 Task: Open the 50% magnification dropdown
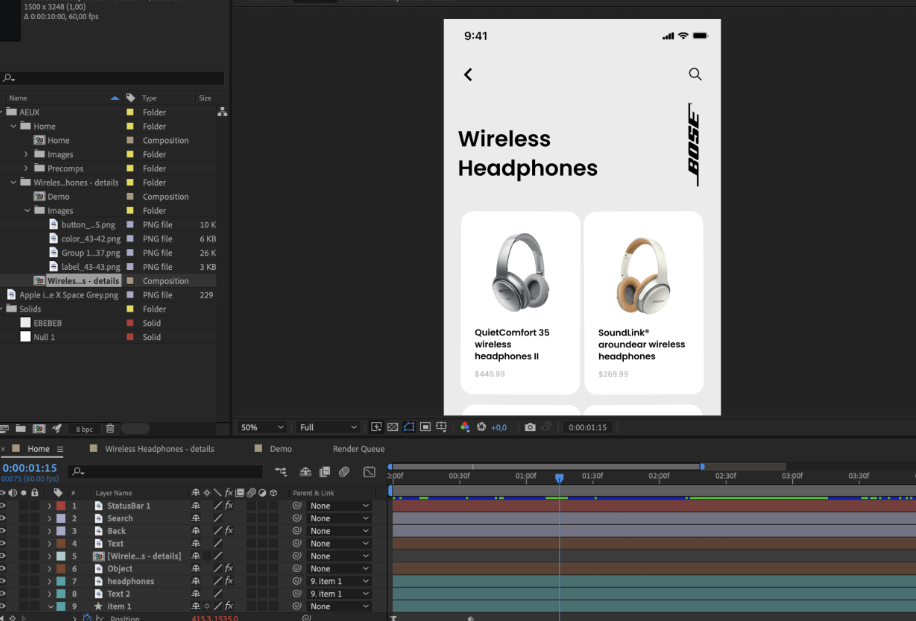click(x=261, y=427)
